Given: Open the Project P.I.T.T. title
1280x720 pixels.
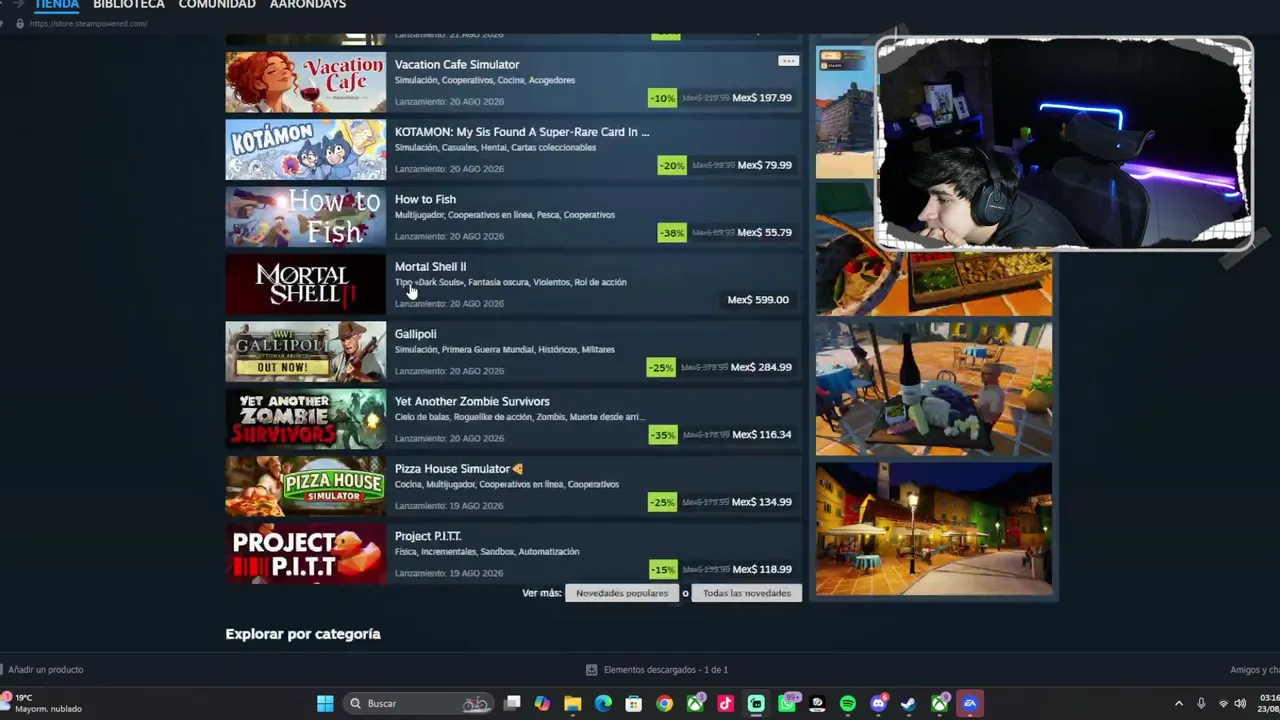Looking at the screenshot, I should click(428, 536).
